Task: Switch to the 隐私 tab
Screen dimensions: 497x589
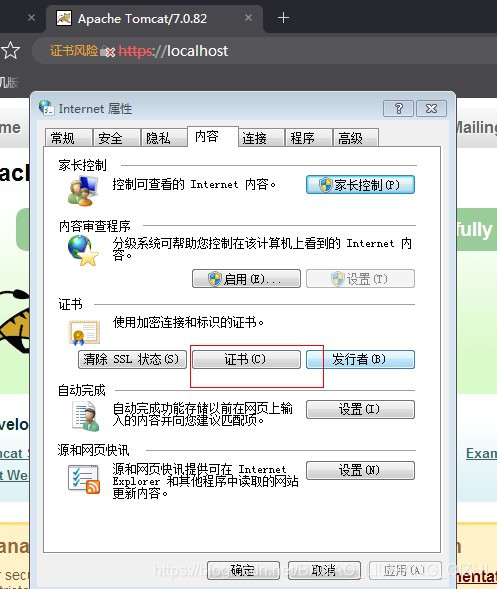Action: click(x=164, y=138)
